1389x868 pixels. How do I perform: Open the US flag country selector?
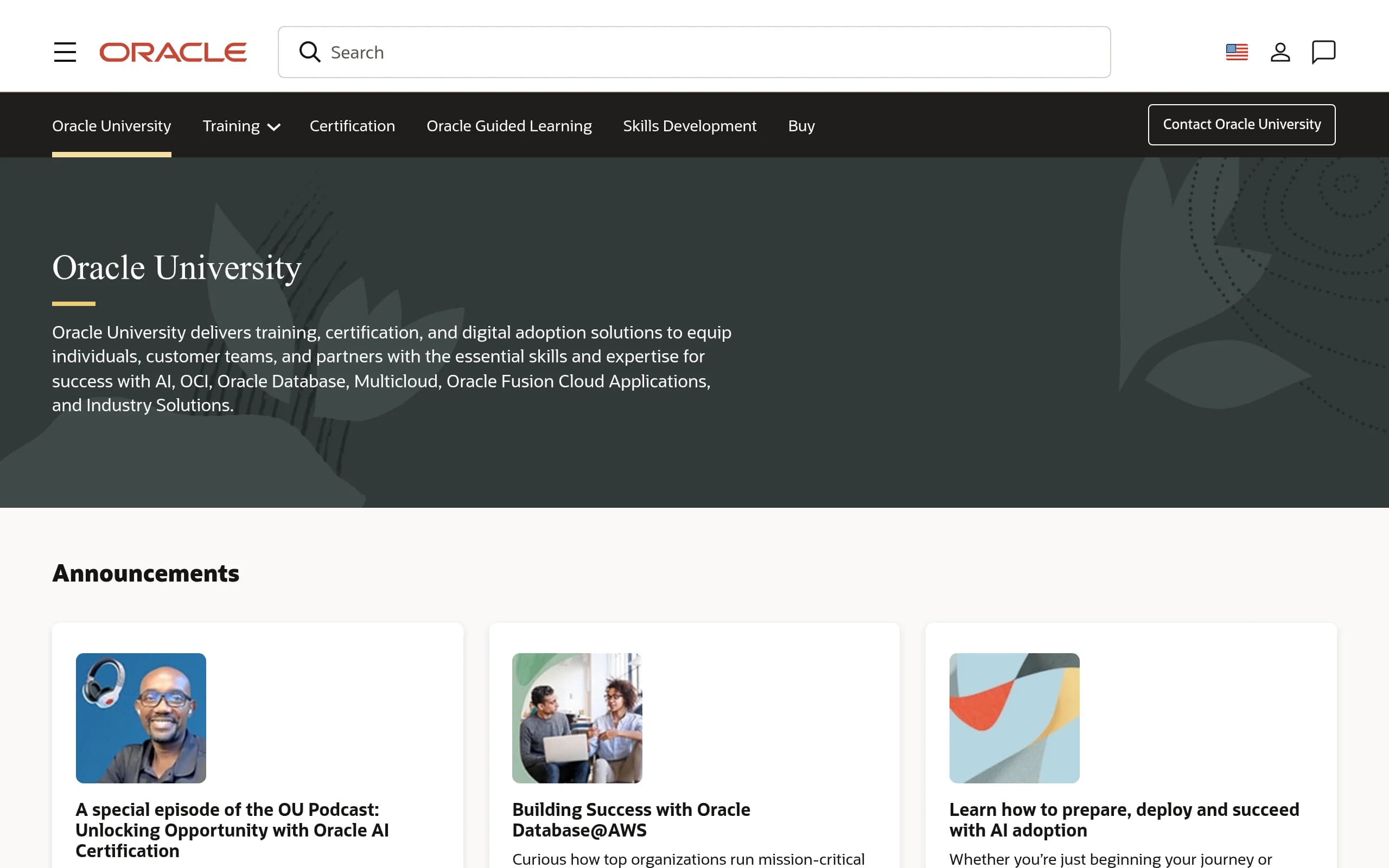coord(1237,52)
